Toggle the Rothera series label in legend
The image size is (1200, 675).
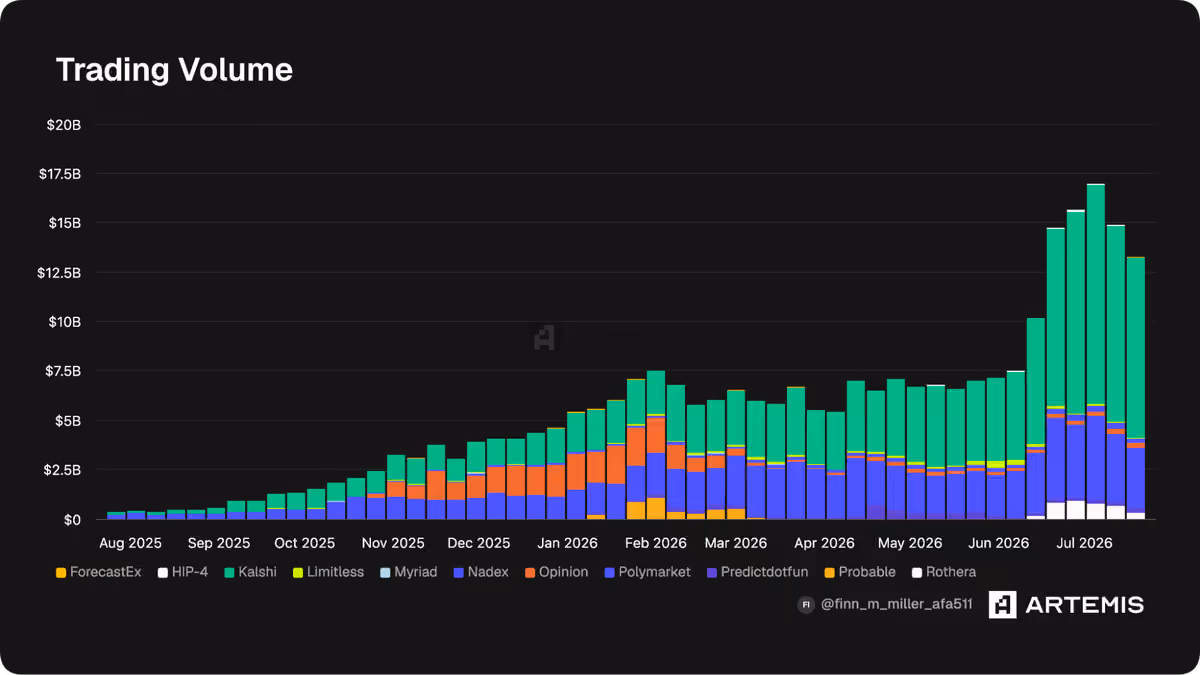click(951, 573)
